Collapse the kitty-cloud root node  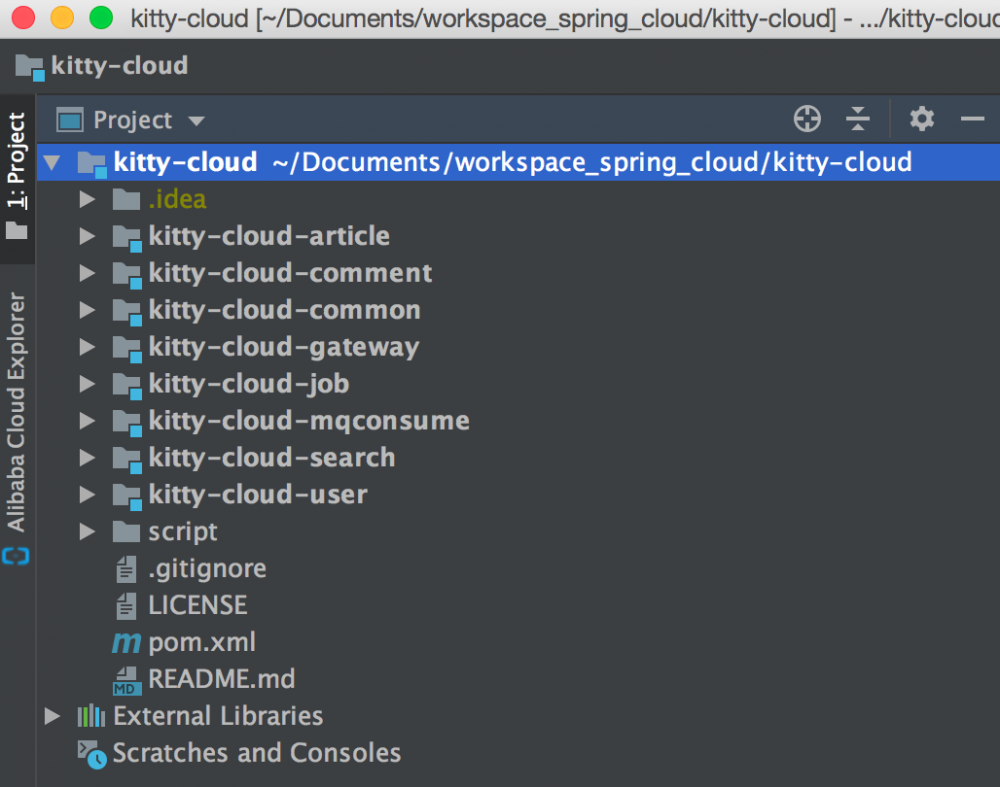pos(52,162)
